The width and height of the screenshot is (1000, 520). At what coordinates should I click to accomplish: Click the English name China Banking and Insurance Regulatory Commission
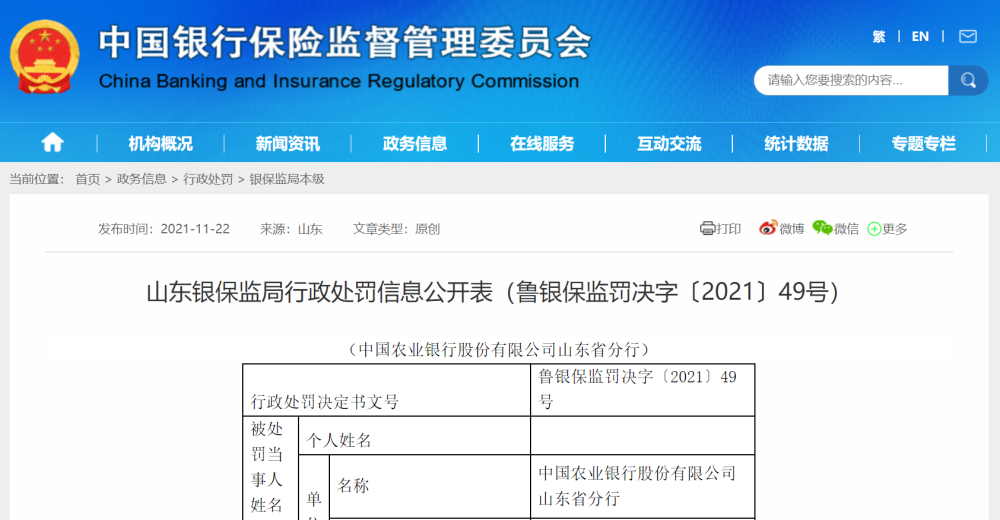point(339,82)
